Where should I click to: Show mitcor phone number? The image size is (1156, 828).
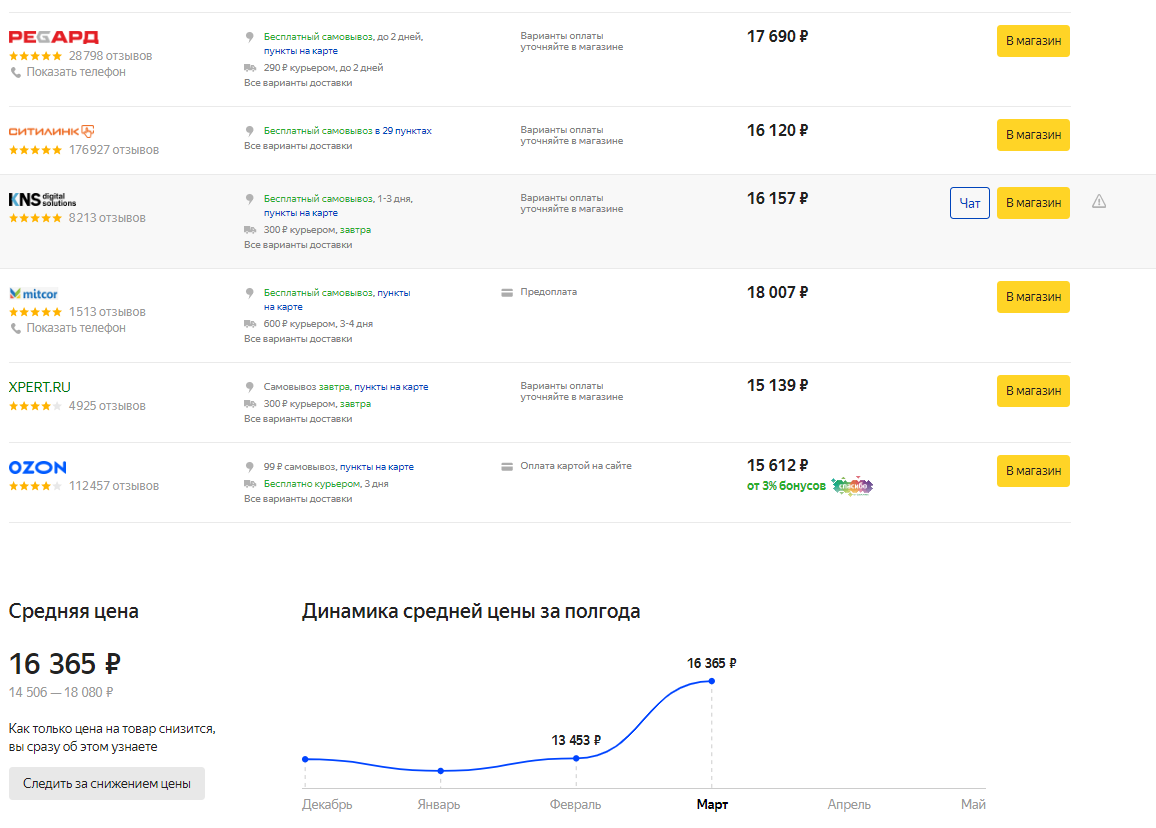tap(76, 328)
